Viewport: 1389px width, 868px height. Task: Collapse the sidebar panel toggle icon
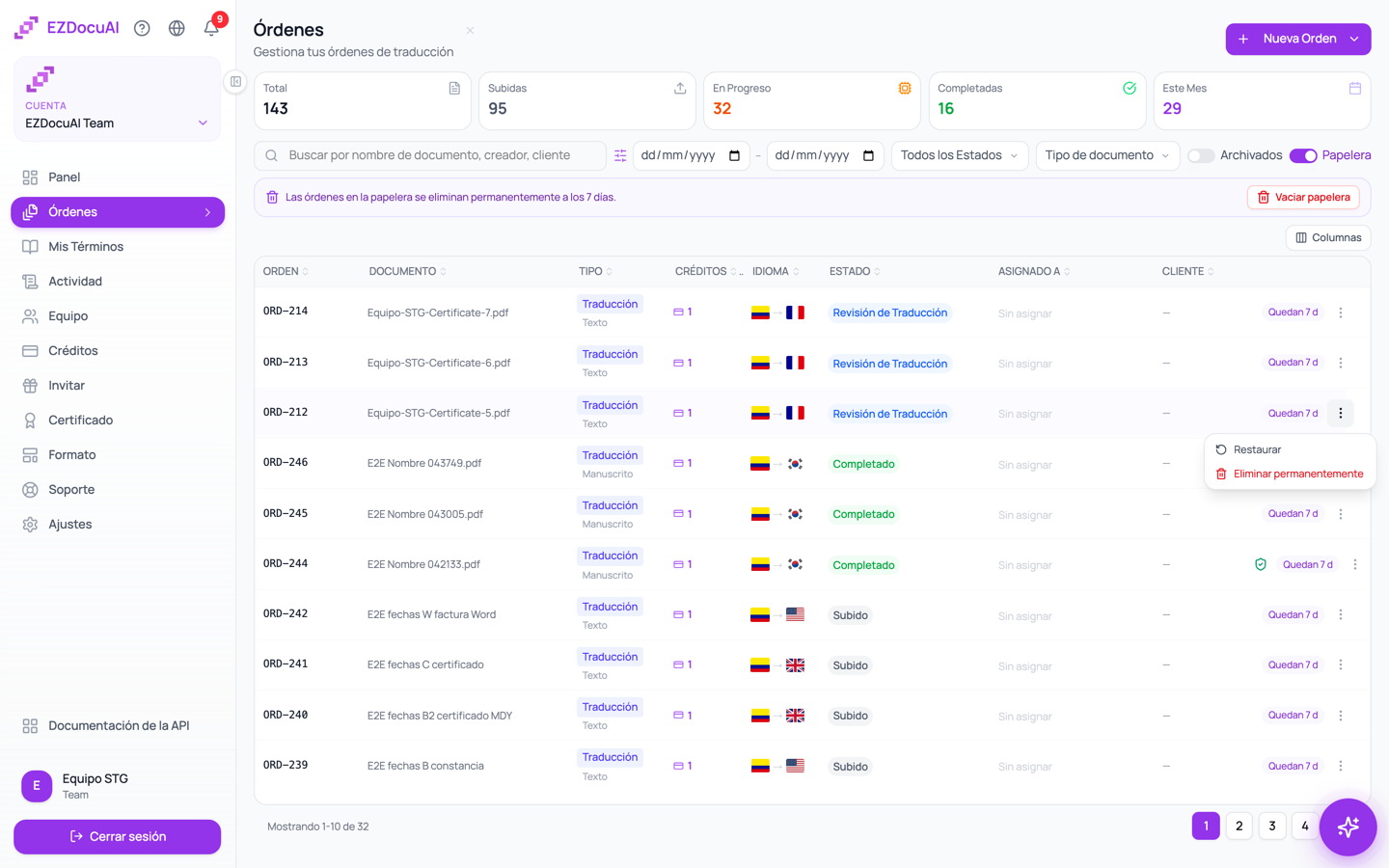point(235,82)
